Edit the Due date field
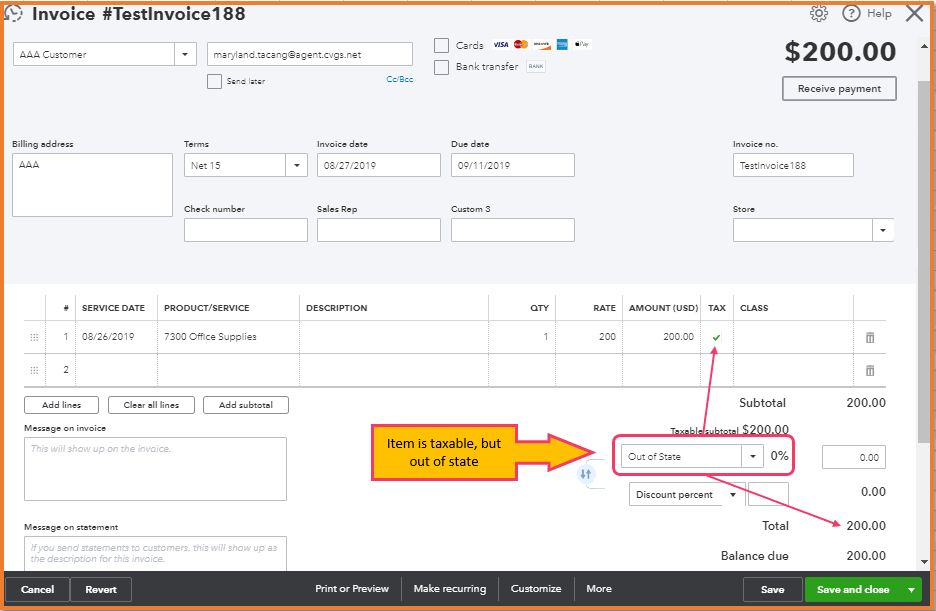 [x=513, y=165]
